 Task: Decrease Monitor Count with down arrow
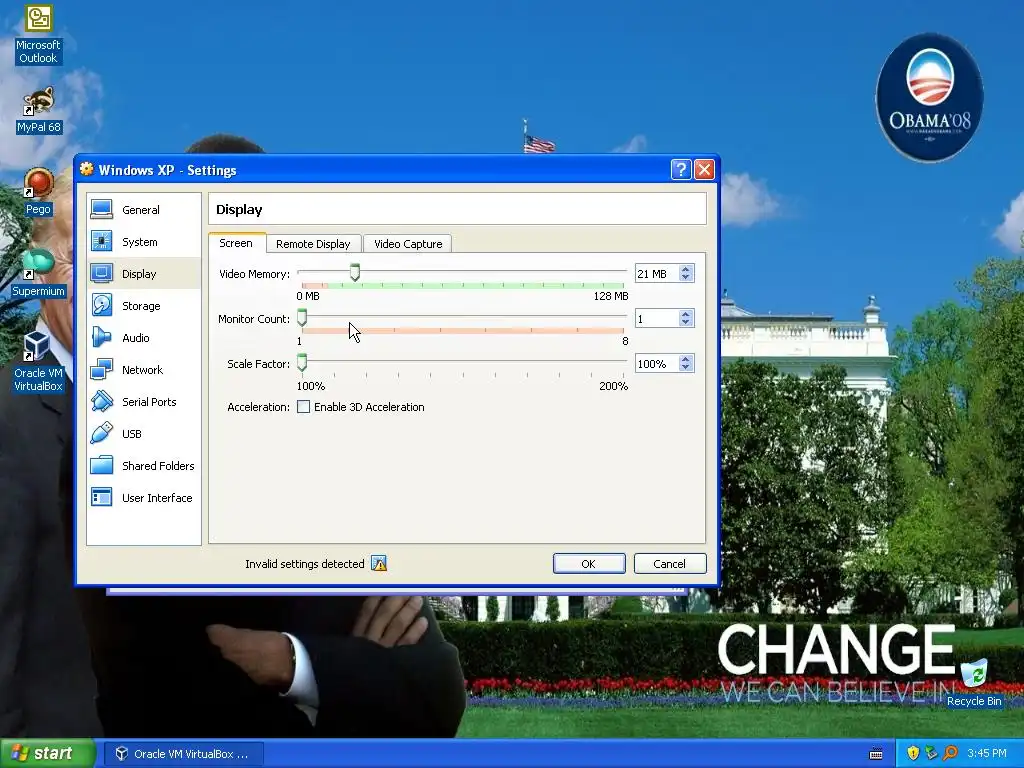[686, 323]
